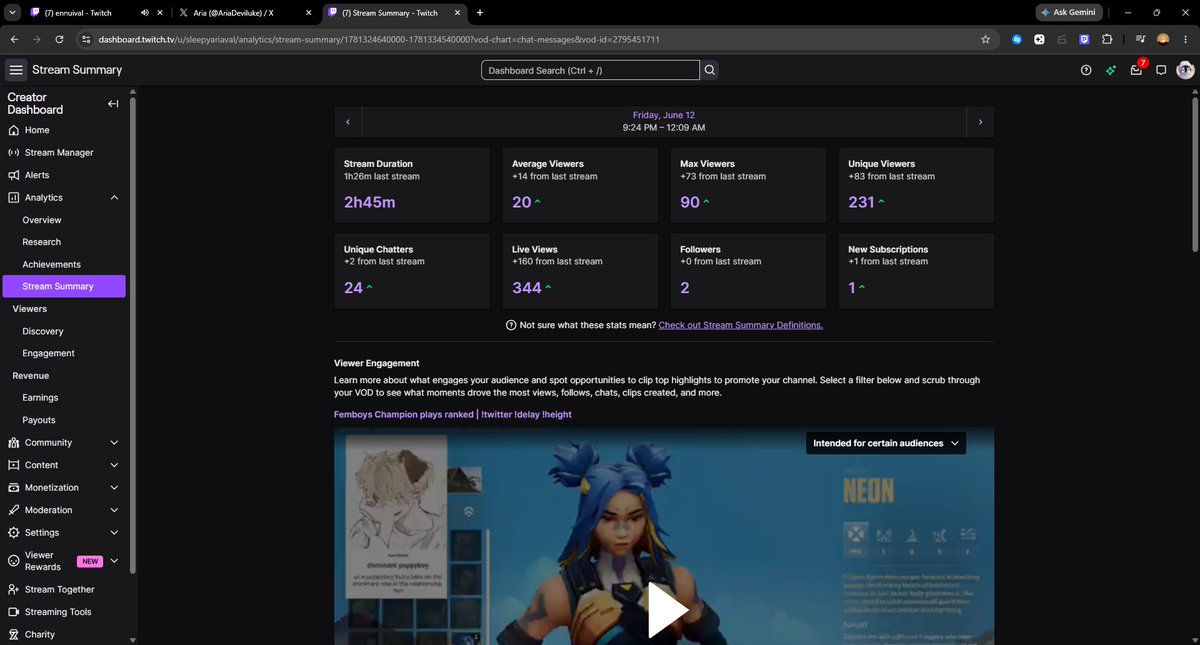This screenshot has height=645, width=1200.
Task: Click the Content icon in sidebar
Action: coord(14,465)
